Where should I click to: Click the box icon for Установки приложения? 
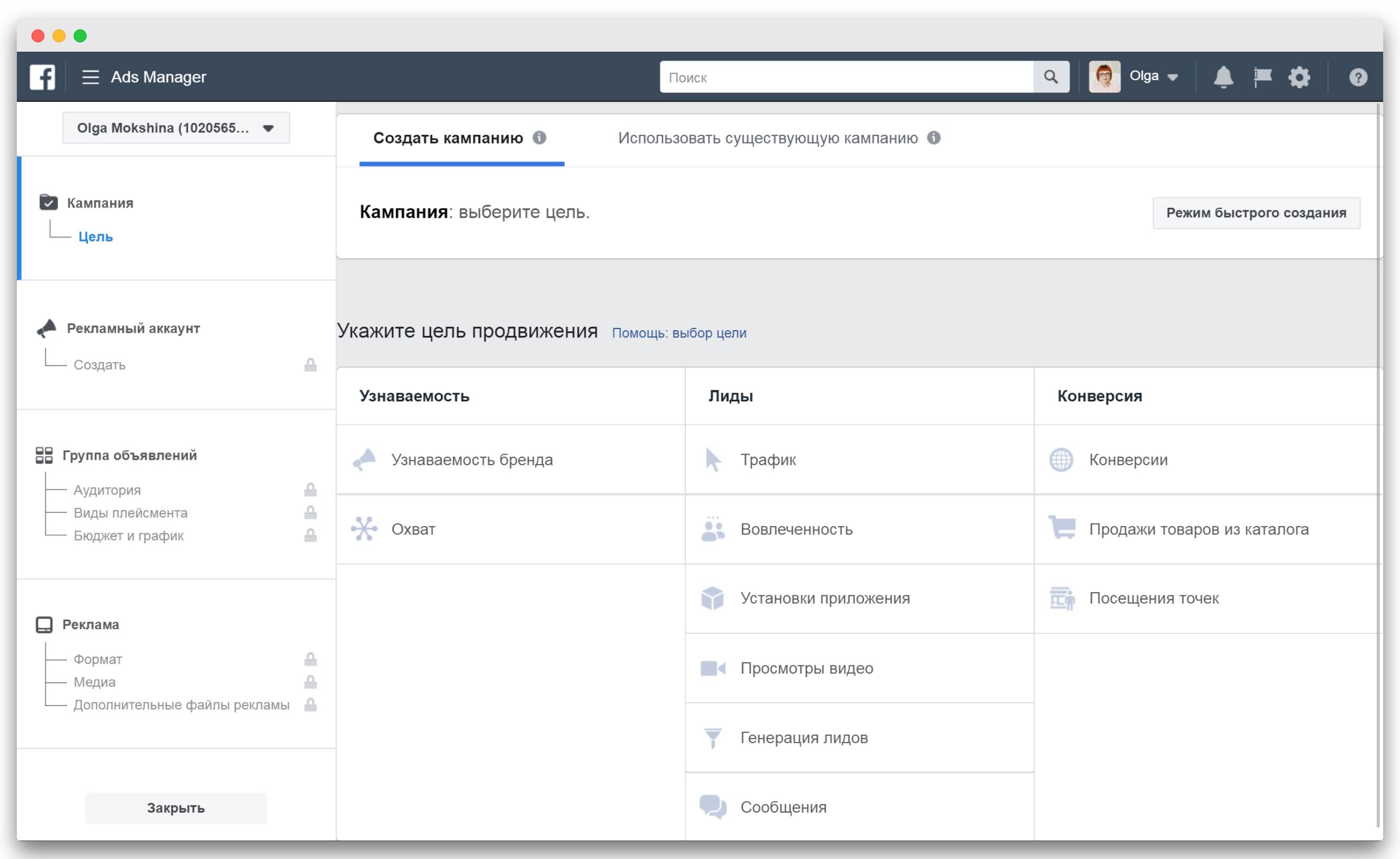[713, 598]
